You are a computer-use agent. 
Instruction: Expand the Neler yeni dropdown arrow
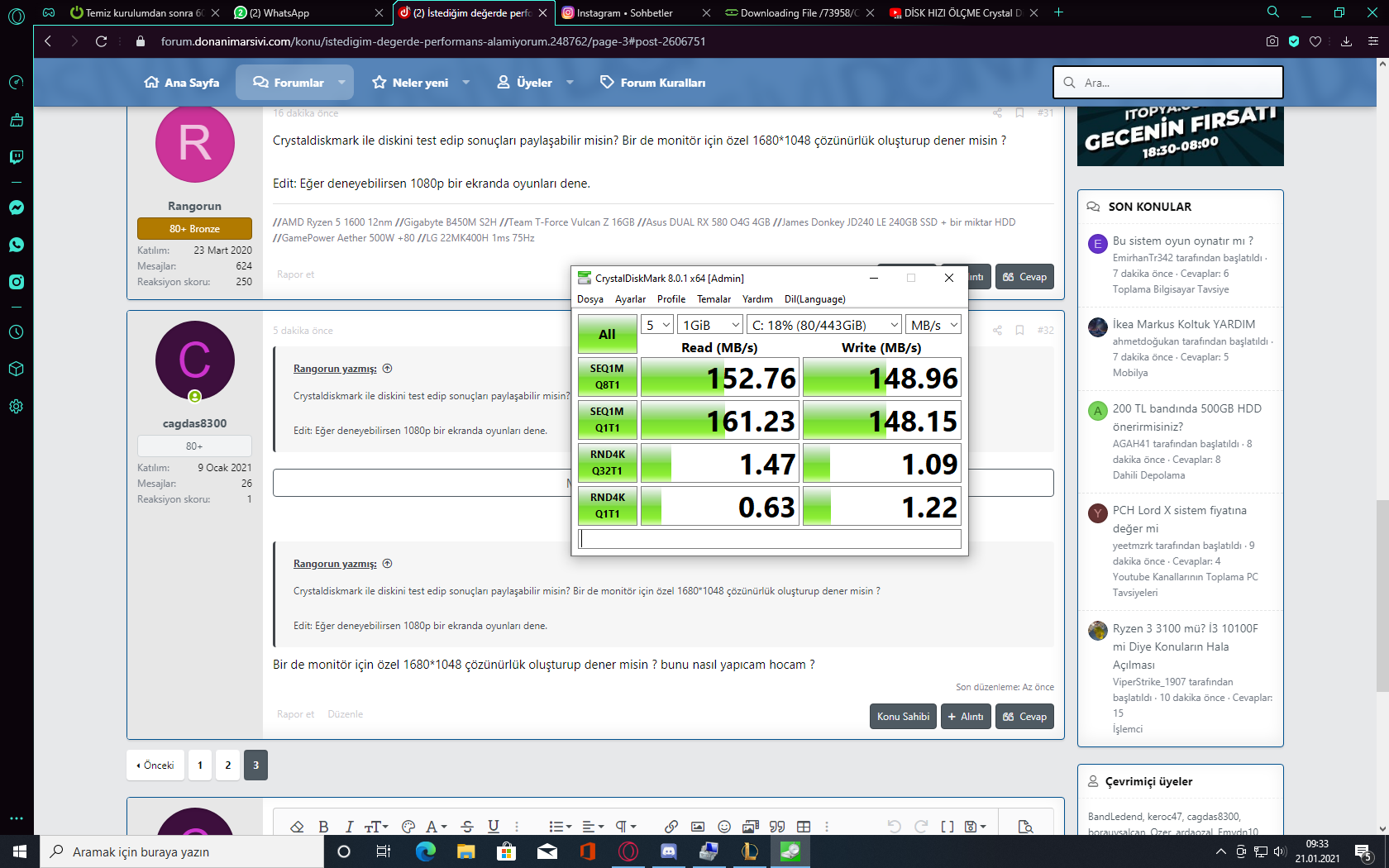pos(465,83)
